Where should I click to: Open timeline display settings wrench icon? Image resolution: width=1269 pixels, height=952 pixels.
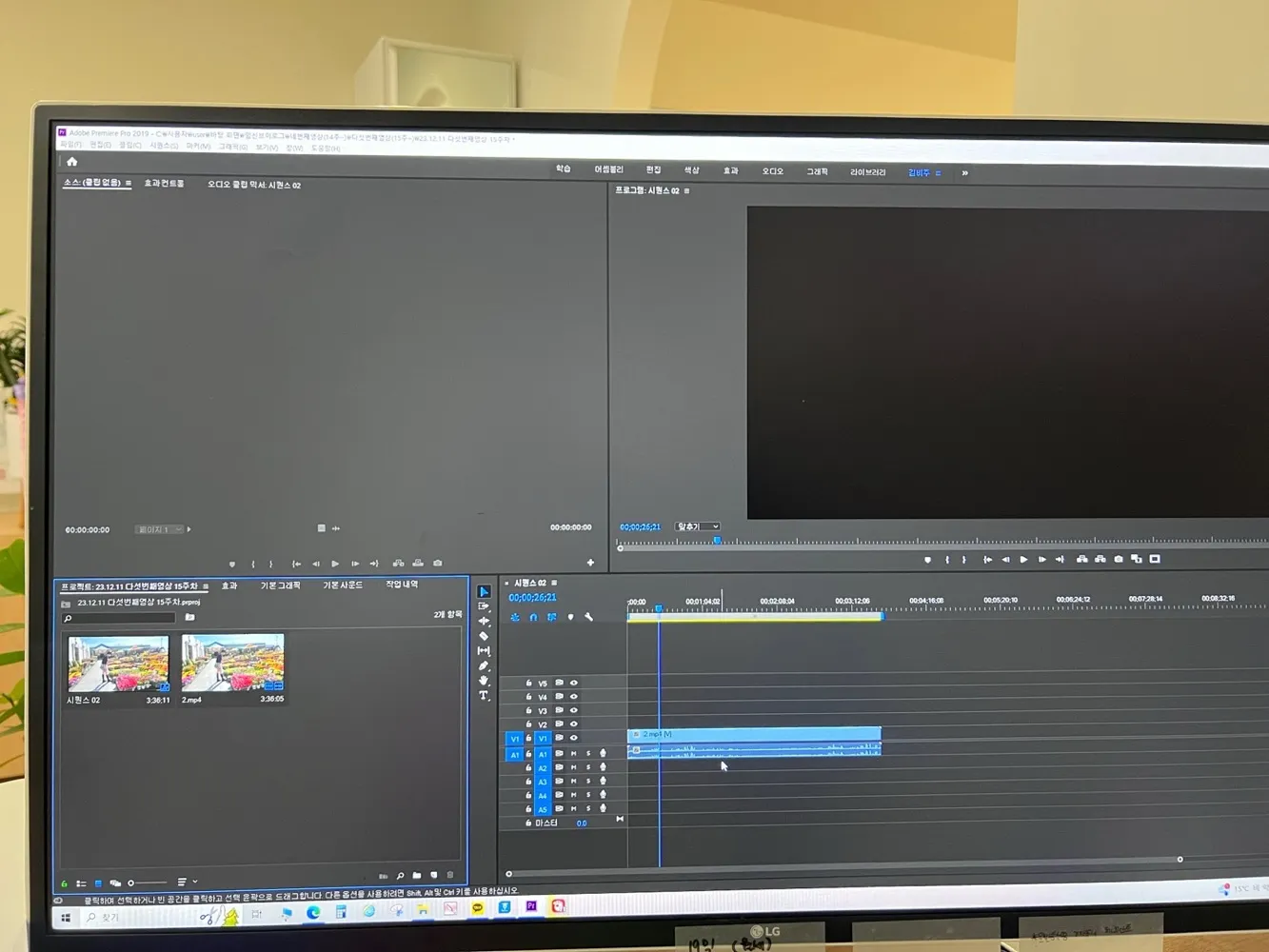[x=589, y=617]
